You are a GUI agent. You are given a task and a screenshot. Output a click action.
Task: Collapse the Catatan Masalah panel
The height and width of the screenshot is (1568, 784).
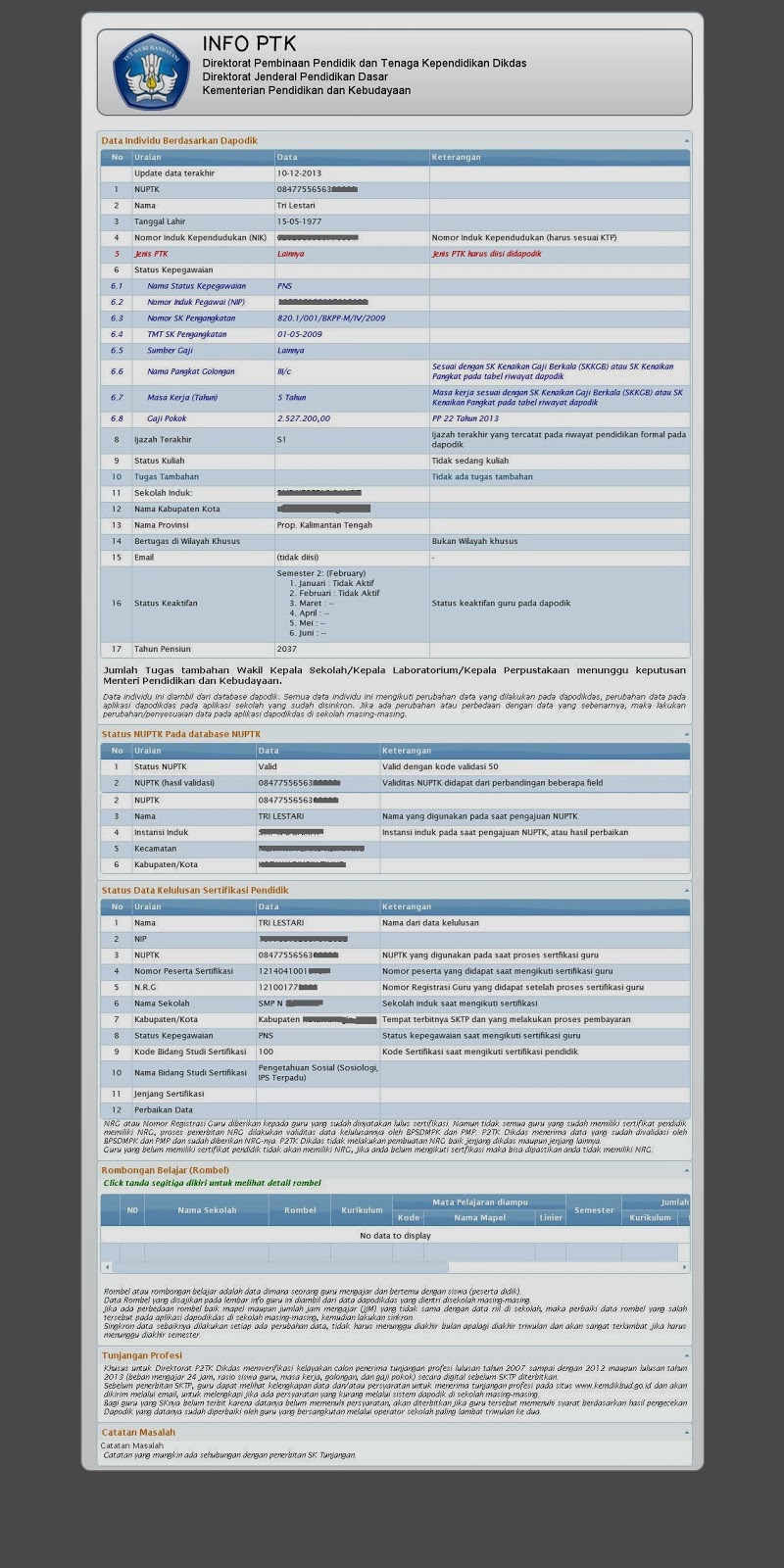(x=686, y=1433)
